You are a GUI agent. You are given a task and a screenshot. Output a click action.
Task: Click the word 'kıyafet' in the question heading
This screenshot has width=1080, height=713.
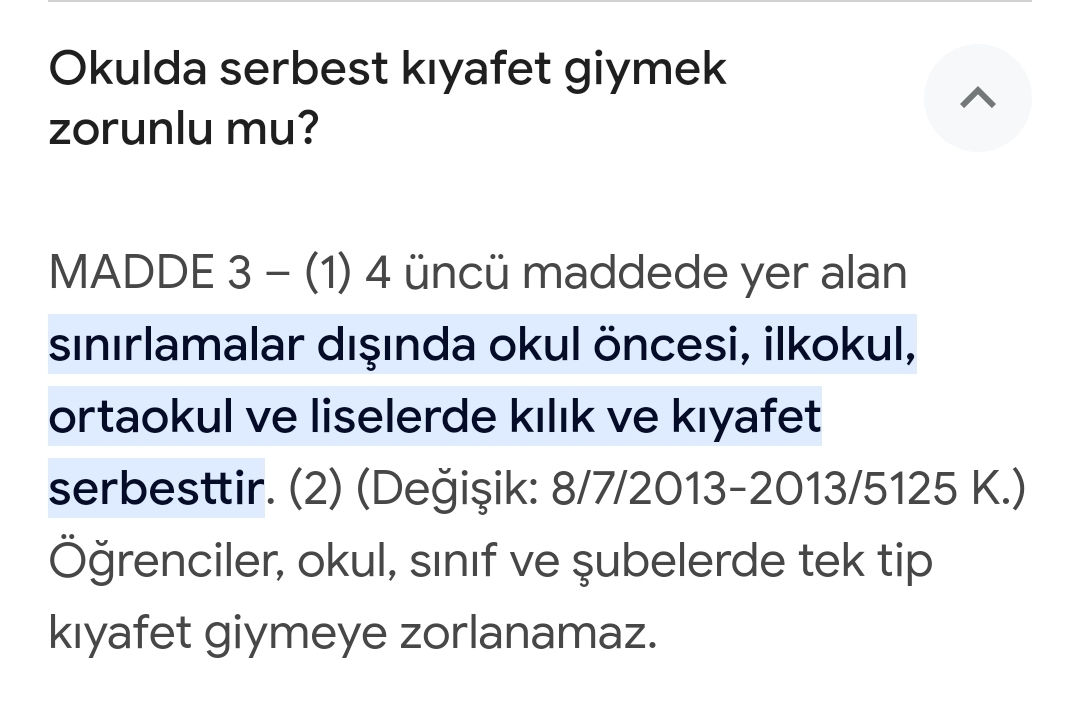[476, 69]
